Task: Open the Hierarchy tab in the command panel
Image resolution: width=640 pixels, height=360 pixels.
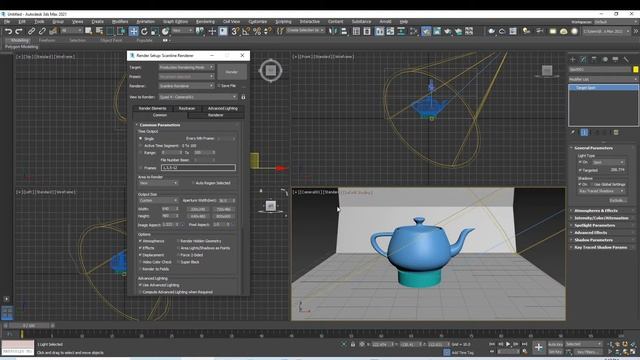Action: point(594,60)
